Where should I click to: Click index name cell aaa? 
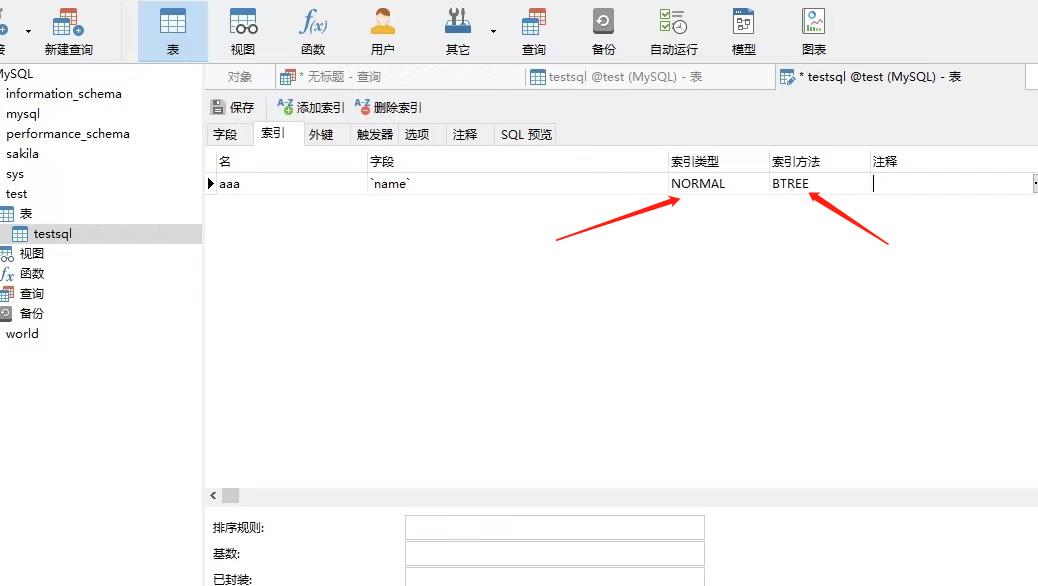point(292,184)
